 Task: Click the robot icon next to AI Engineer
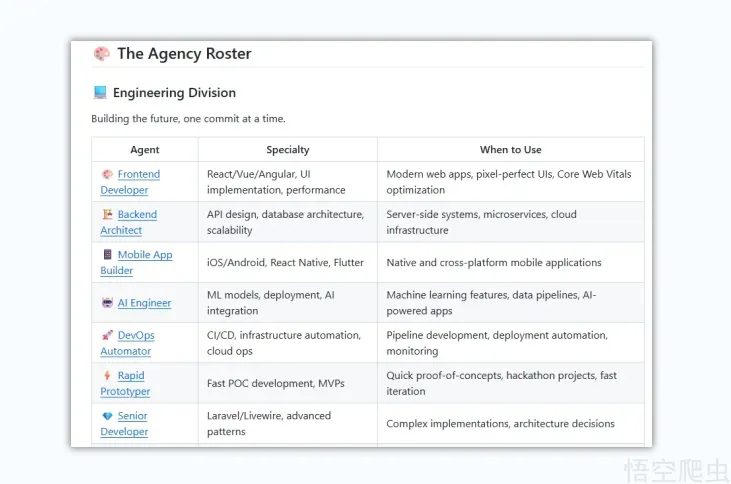pyautogui.click(x=107, y=303)
